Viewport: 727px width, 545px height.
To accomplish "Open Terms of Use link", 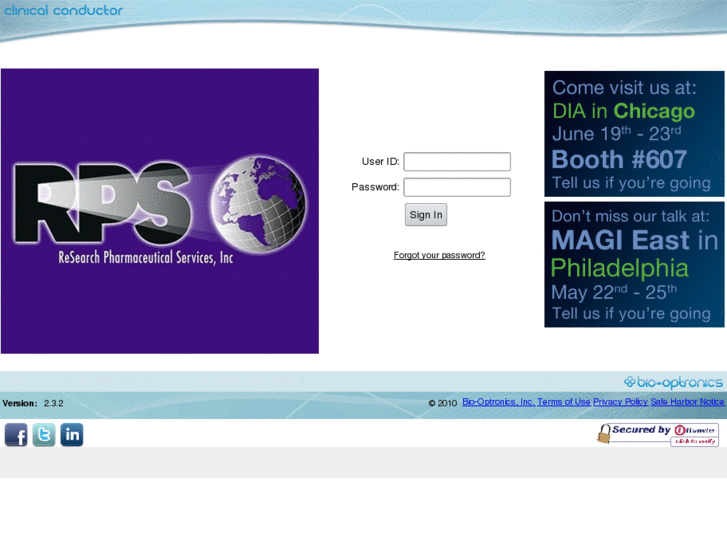I will 564,402.
